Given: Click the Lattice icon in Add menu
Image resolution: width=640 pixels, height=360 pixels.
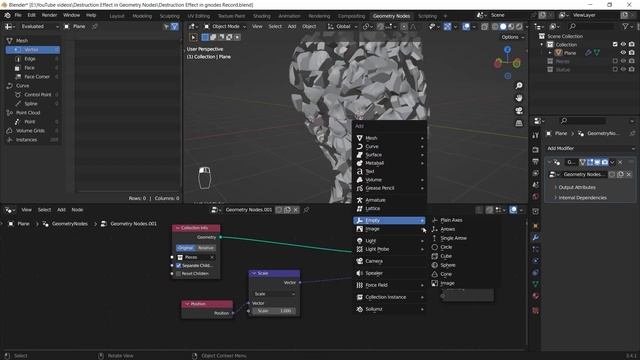Looking at the screenshot, I should tap(360, 209).
